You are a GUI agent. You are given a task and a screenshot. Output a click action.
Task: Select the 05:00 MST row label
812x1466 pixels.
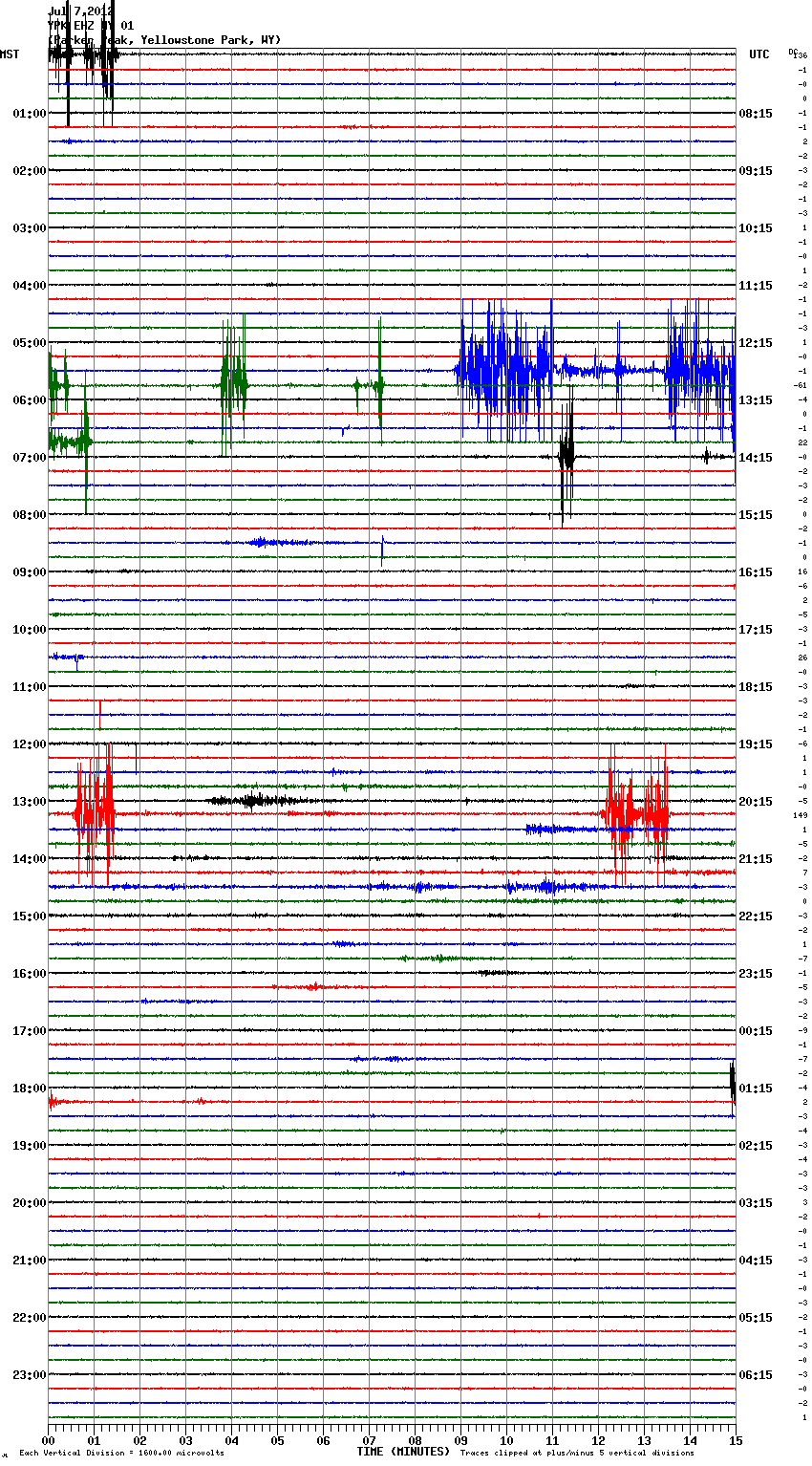[x=30, y=343]
